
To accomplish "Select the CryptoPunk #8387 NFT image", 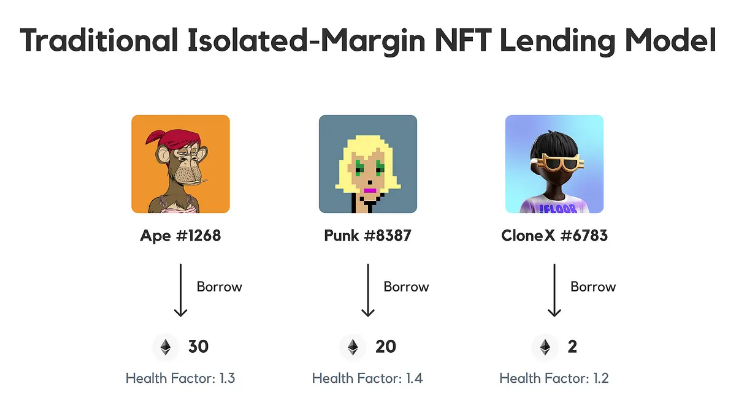I will point(367,164).
